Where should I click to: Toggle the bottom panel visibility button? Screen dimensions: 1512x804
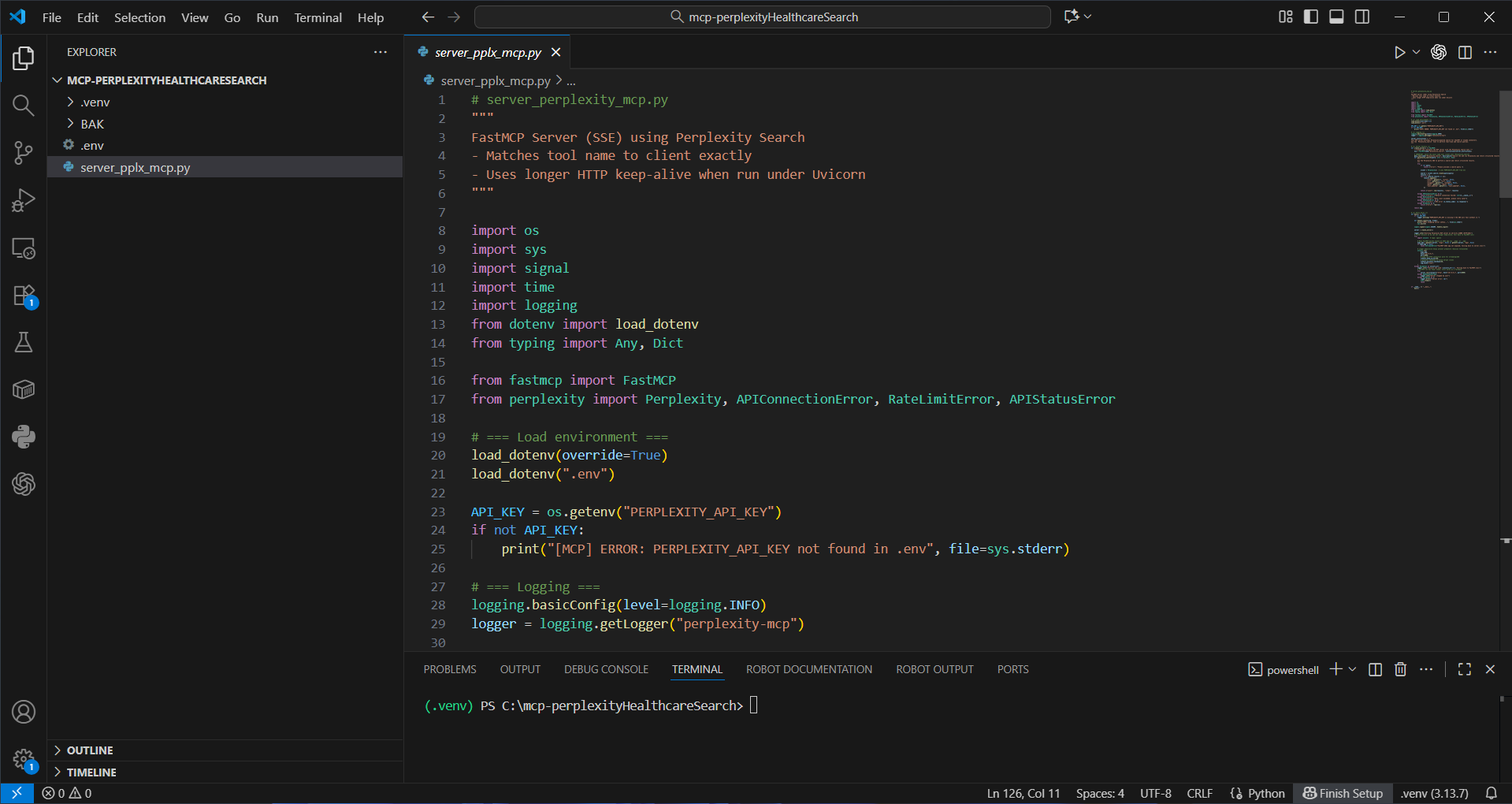tap(1336, 17)
